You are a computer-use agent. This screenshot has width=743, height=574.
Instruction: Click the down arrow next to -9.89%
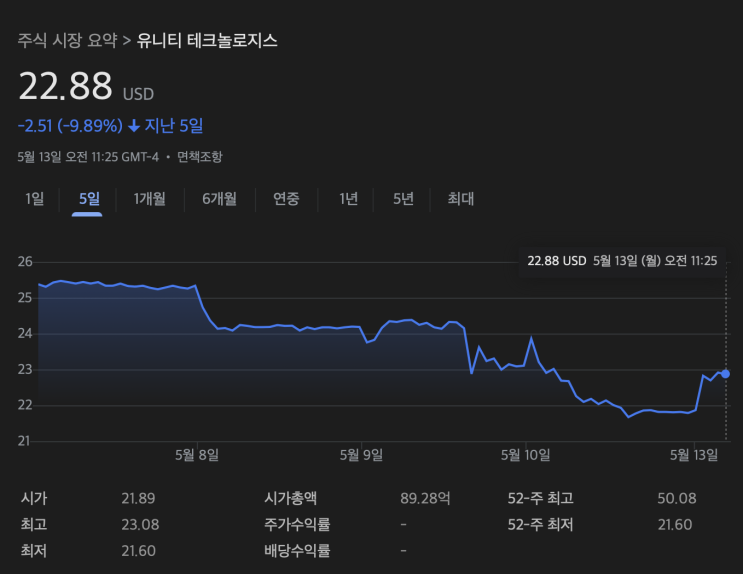pos(134,126)
